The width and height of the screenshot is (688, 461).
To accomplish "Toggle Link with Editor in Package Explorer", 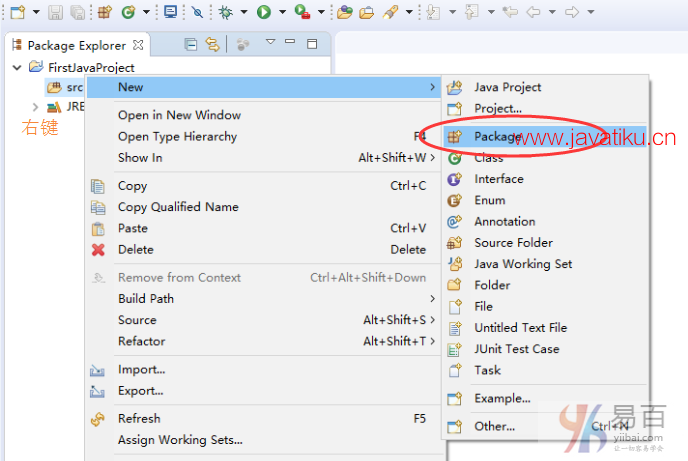I will coord(212,44).
